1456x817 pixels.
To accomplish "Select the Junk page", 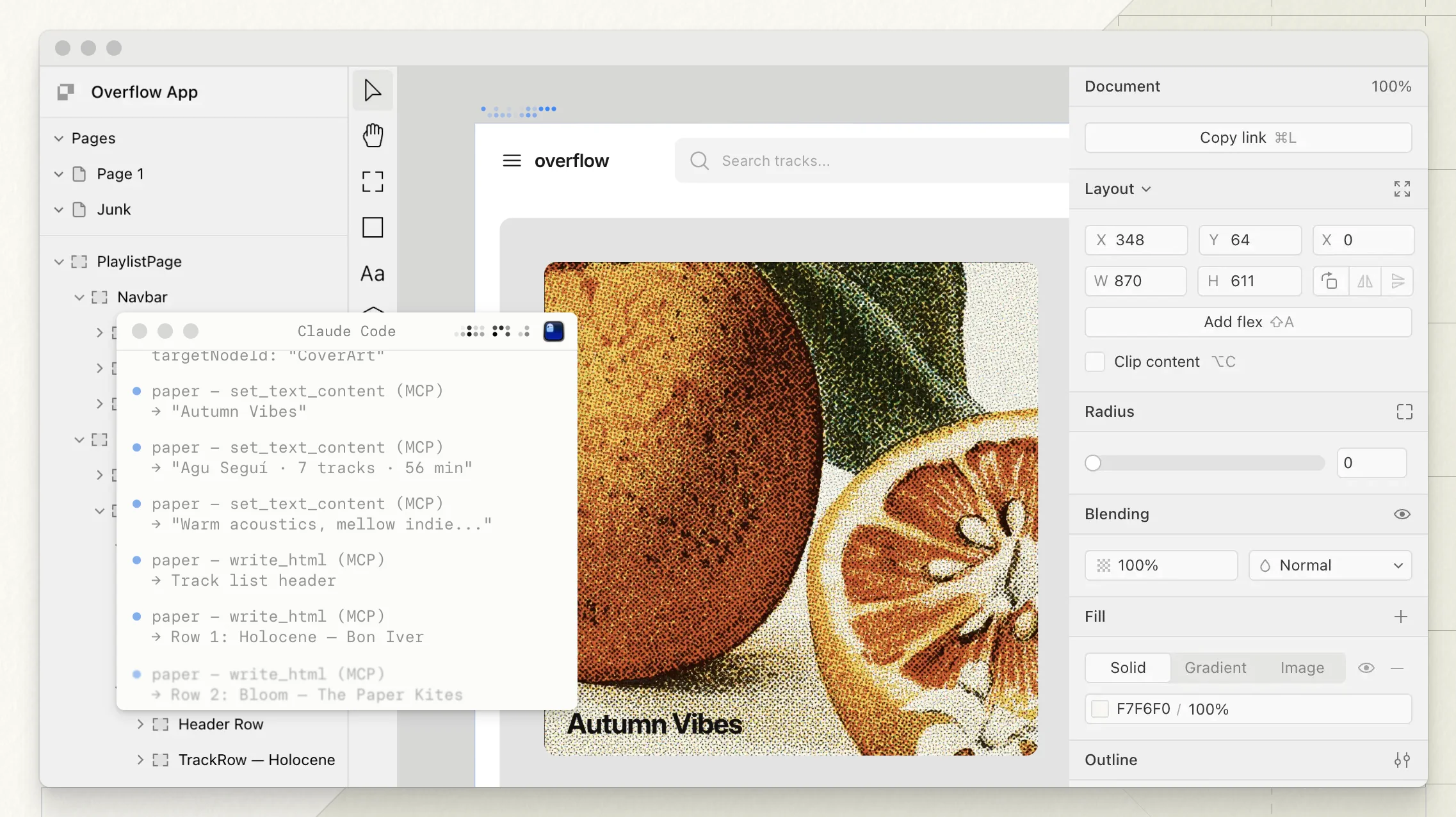I will [x=113, y=210].
